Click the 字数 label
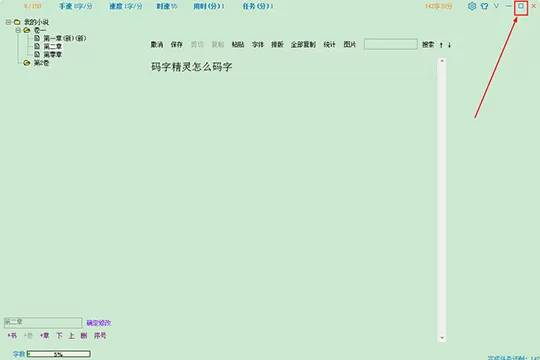The image size is (540, 360). point(19,354)
